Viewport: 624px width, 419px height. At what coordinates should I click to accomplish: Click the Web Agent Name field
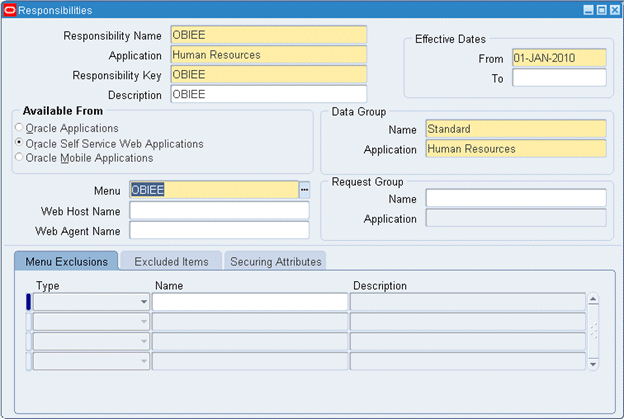tap(219, 230)
